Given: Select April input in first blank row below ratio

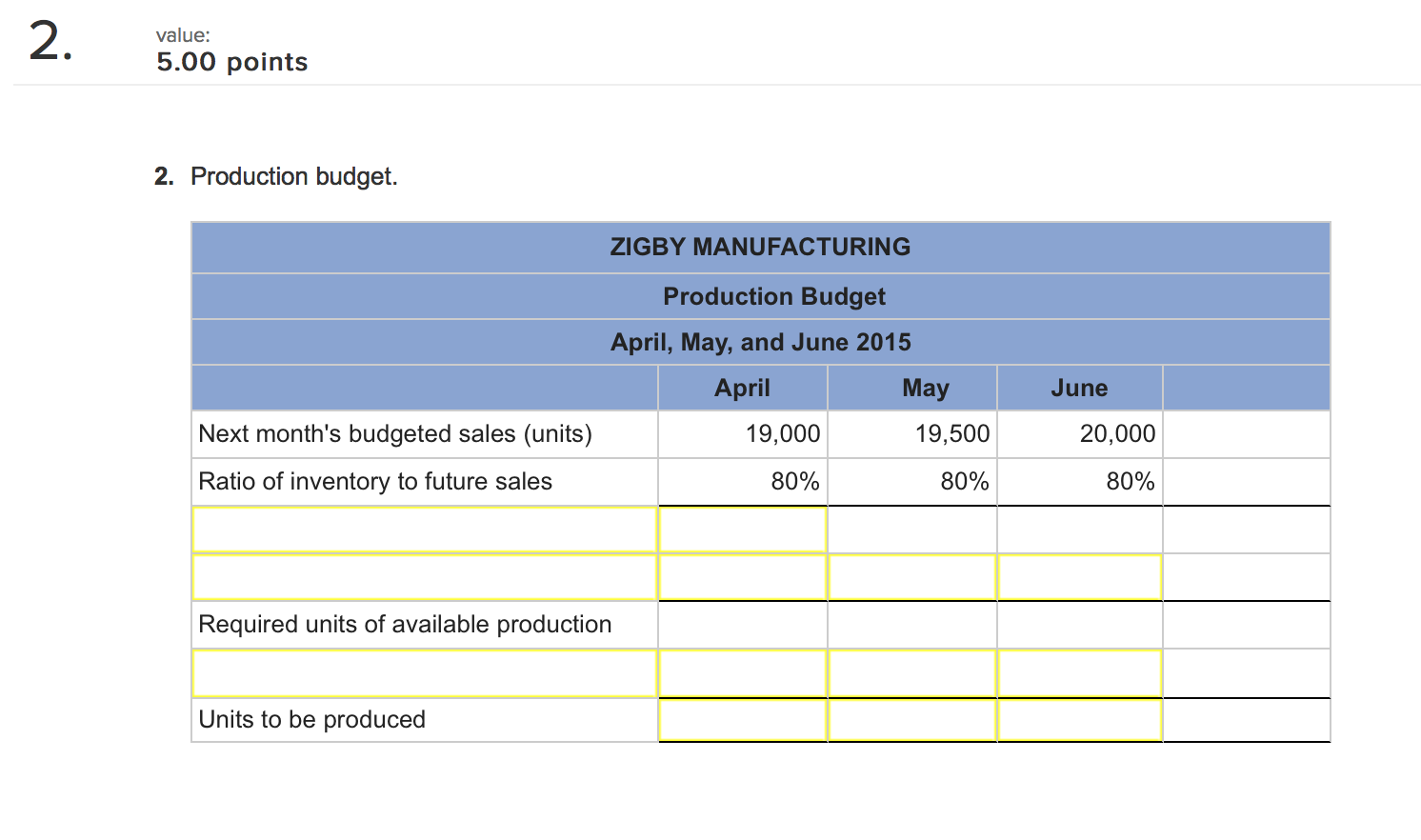Looking at the screenshot, I should coord(742,530).
